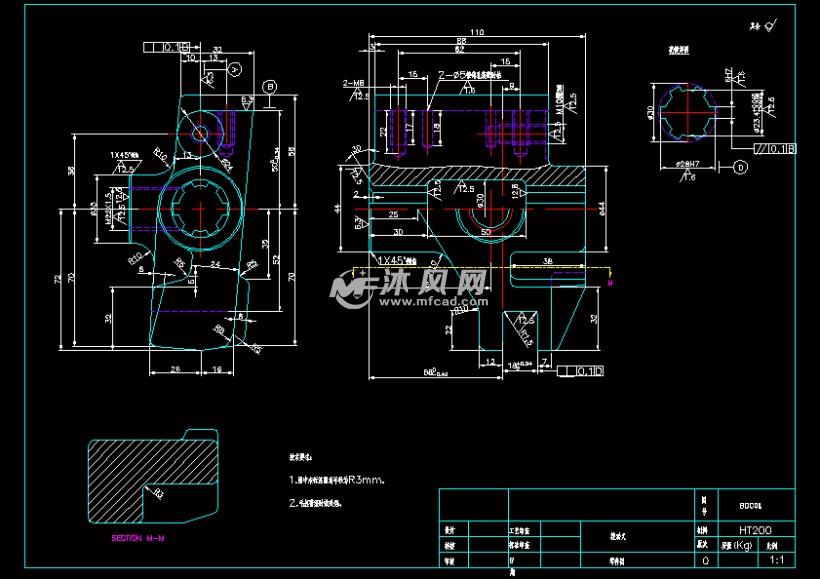Click the datum A circle symbol
Viewport: 820px width, 579px height.
click(x=235, y=69)
